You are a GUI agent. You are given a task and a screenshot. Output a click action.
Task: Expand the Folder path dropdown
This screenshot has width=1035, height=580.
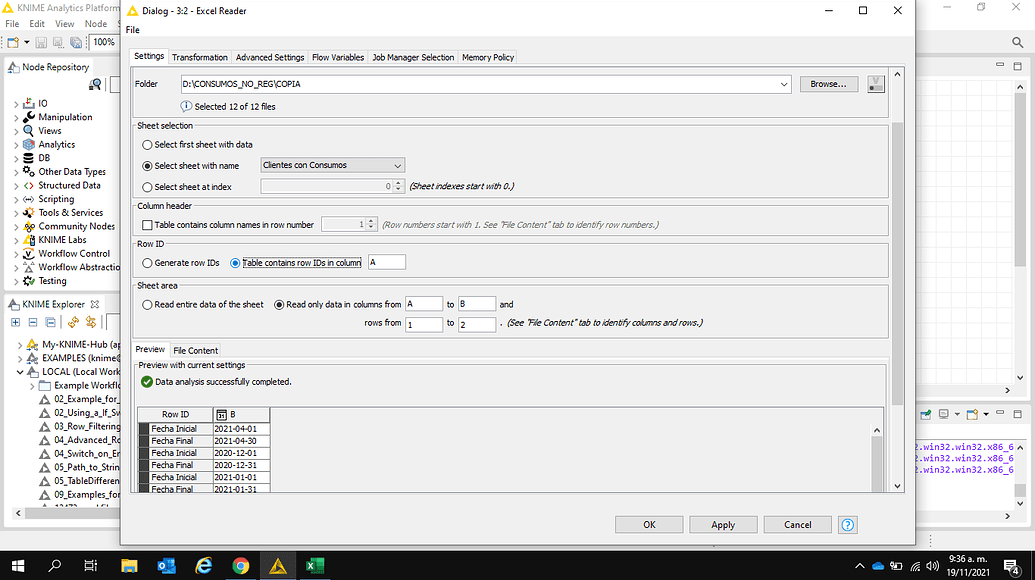click(783, 84)
